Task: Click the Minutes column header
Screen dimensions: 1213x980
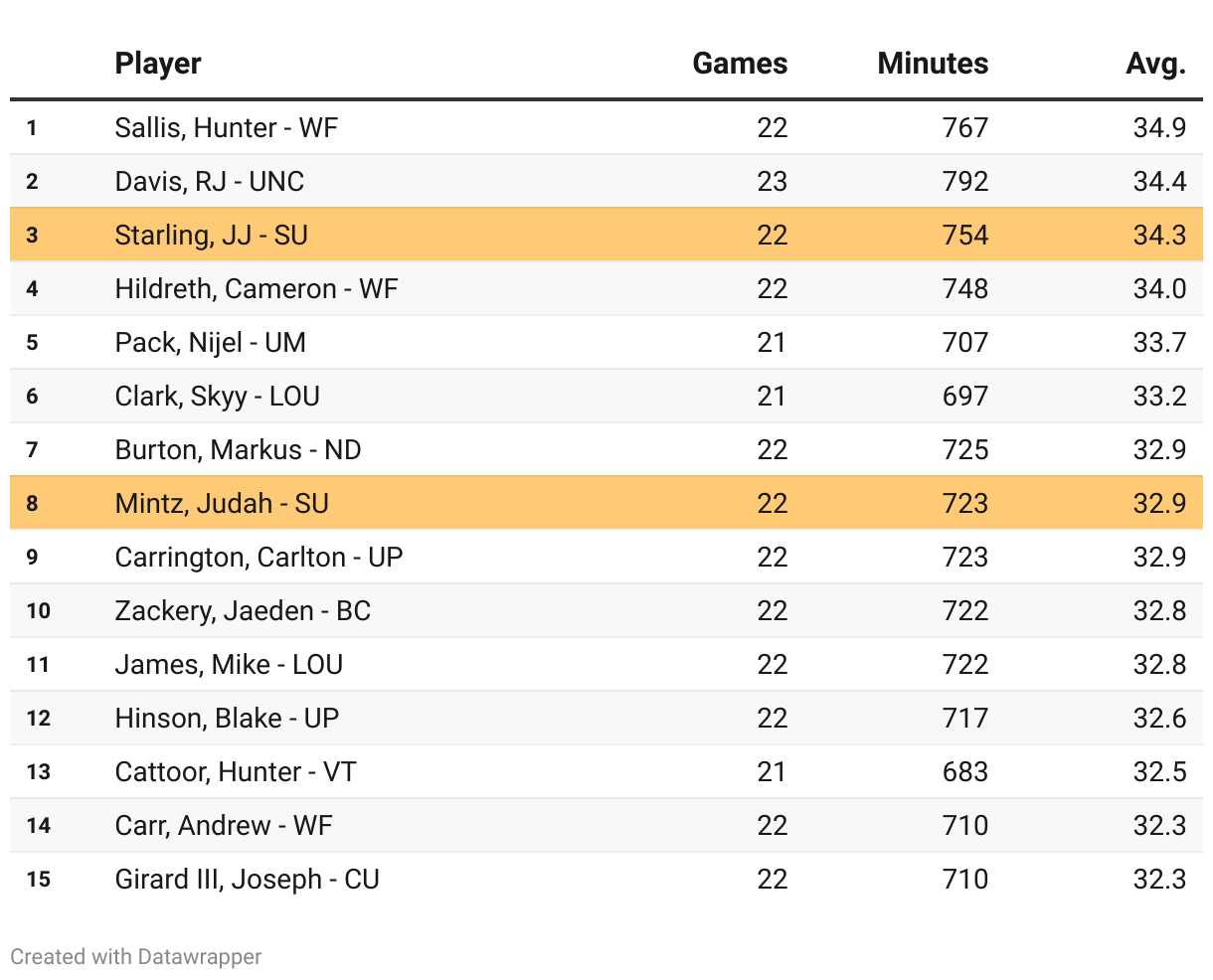Action: coord(933,64)
